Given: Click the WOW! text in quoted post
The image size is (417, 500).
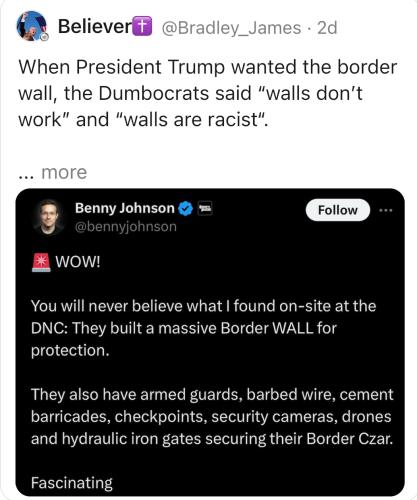Looking at the screenshot, I should [x=78, y=262].
